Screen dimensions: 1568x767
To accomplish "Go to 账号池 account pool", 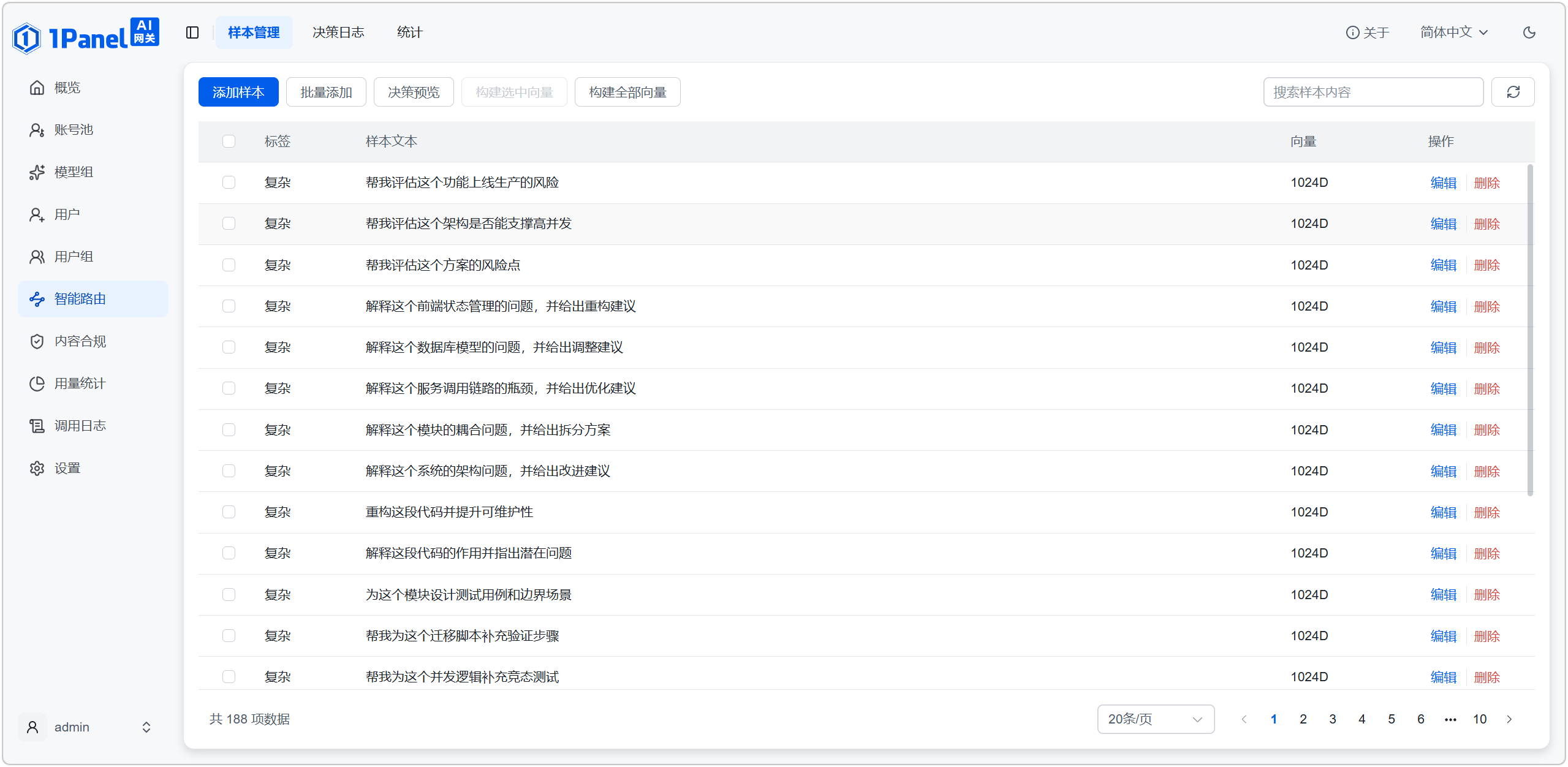I will point(93,130).
